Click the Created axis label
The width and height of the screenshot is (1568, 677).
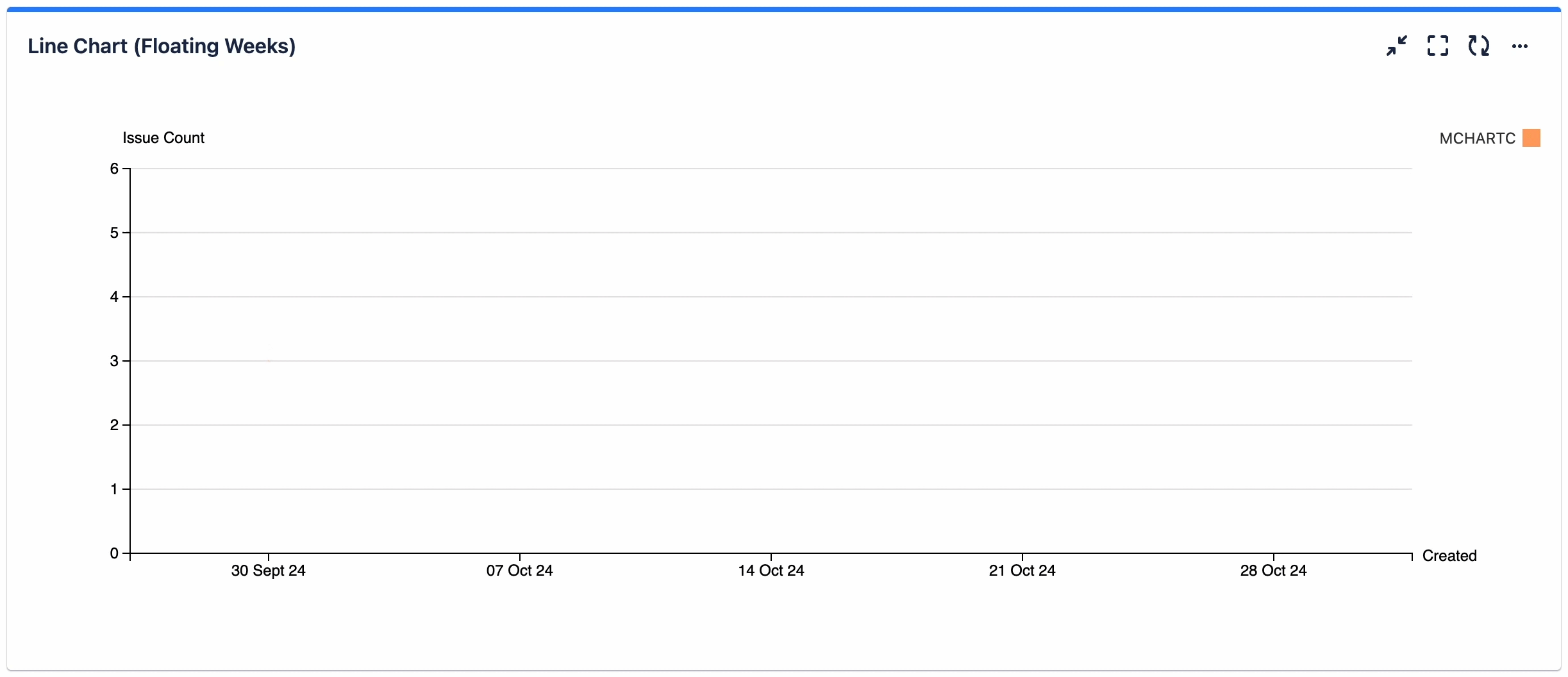pos(1450,555)
